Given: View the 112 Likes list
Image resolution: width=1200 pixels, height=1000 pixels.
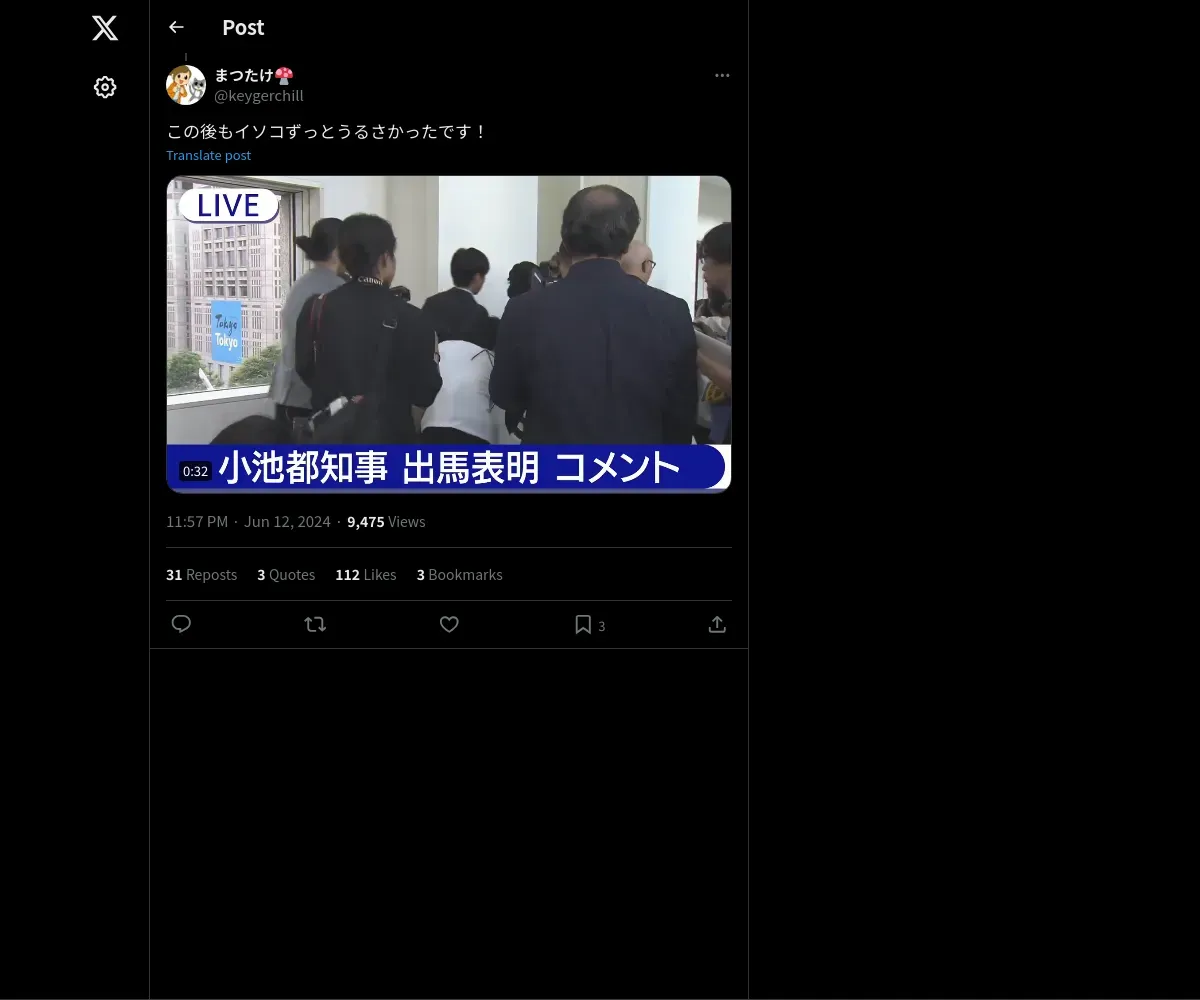Looking at the screenshot, I should [x=366, y=575].
